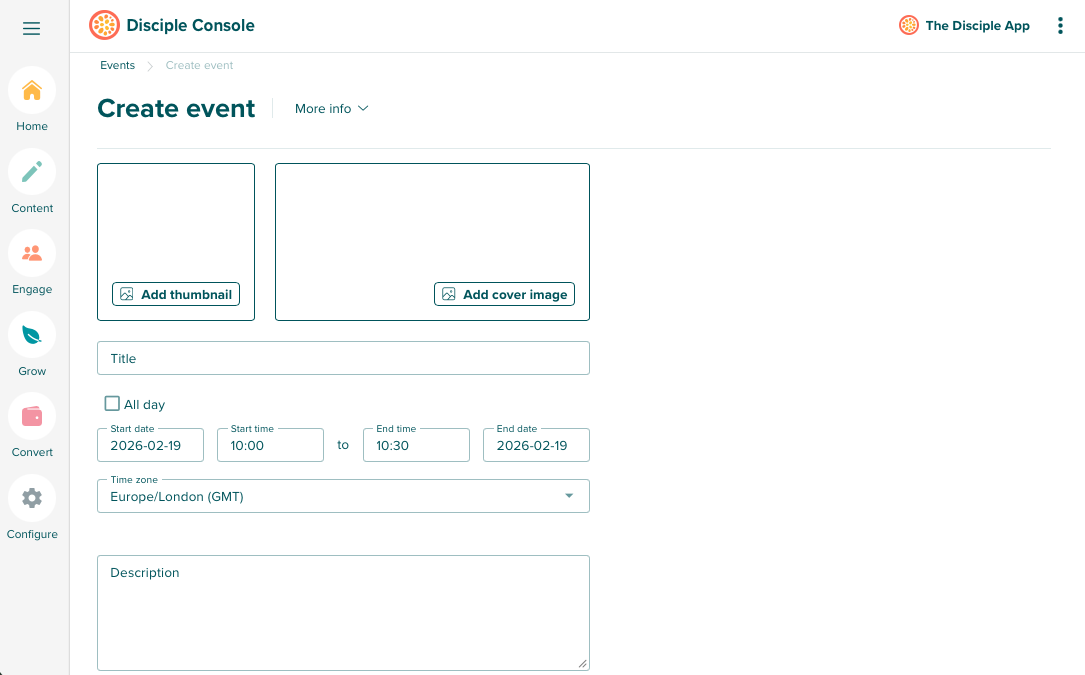Image resolution: width=1085 pixels, height=675 pixels.
Task: Open the Engage section
Action: (x=31, y=252)
